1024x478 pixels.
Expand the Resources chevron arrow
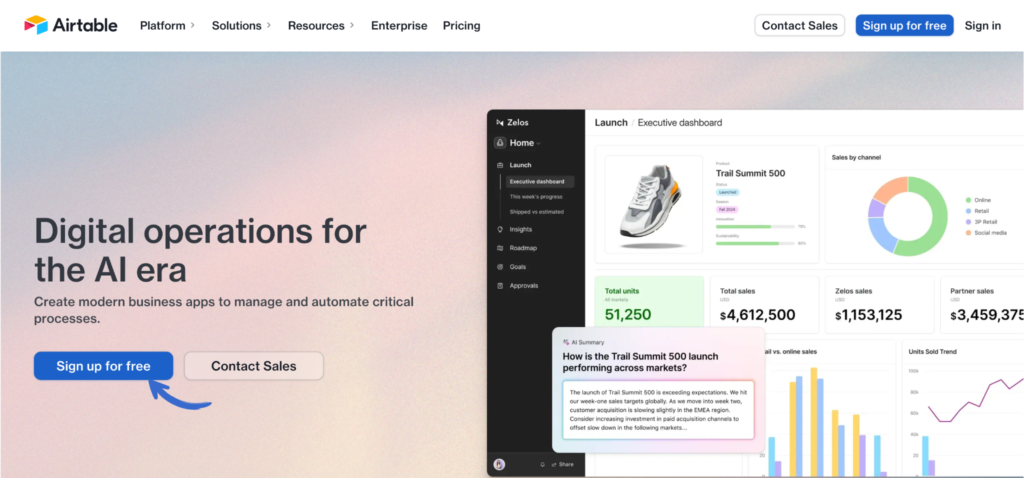tap(352, 25)
